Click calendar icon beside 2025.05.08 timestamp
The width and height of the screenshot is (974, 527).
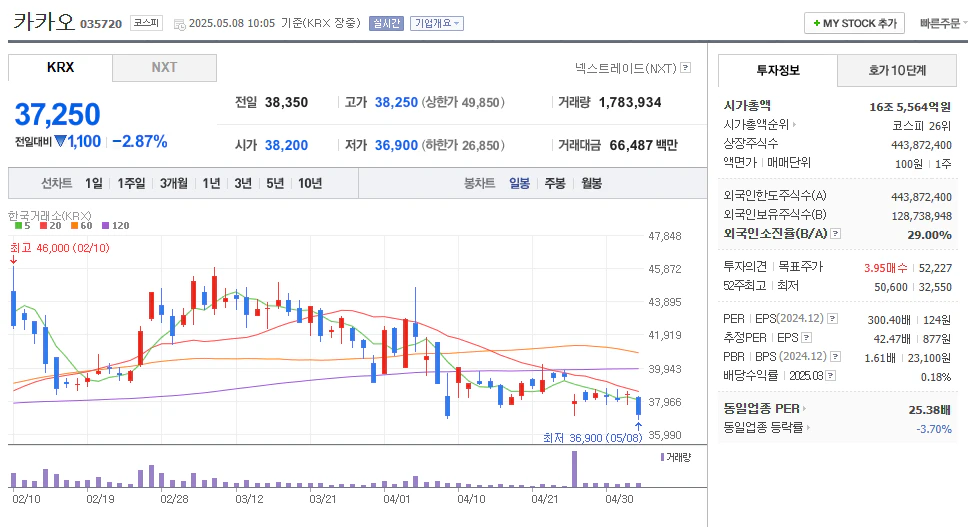180,24
